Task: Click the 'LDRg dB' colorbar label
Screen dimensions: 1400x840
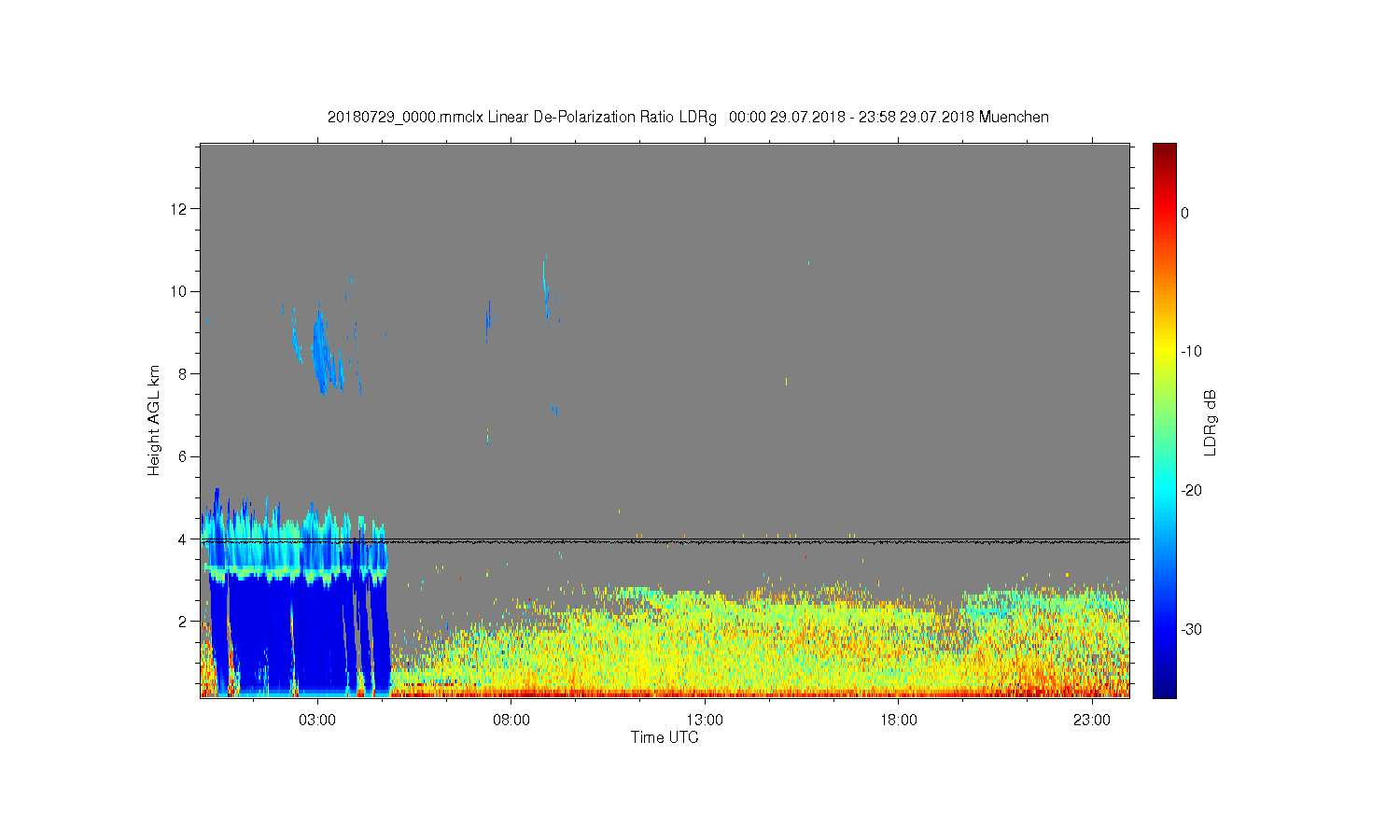Action: click(x=1211, y=423)
